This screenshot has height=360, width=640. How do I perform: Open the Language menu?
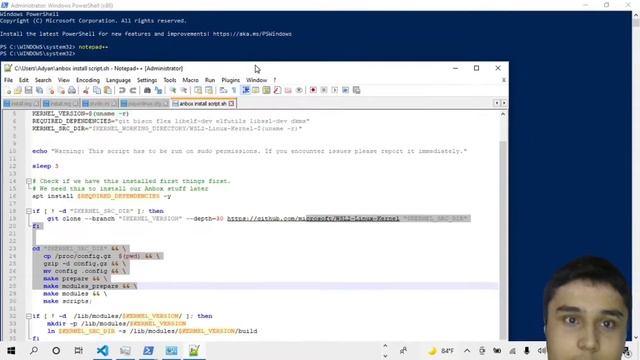tap(118, 80)
